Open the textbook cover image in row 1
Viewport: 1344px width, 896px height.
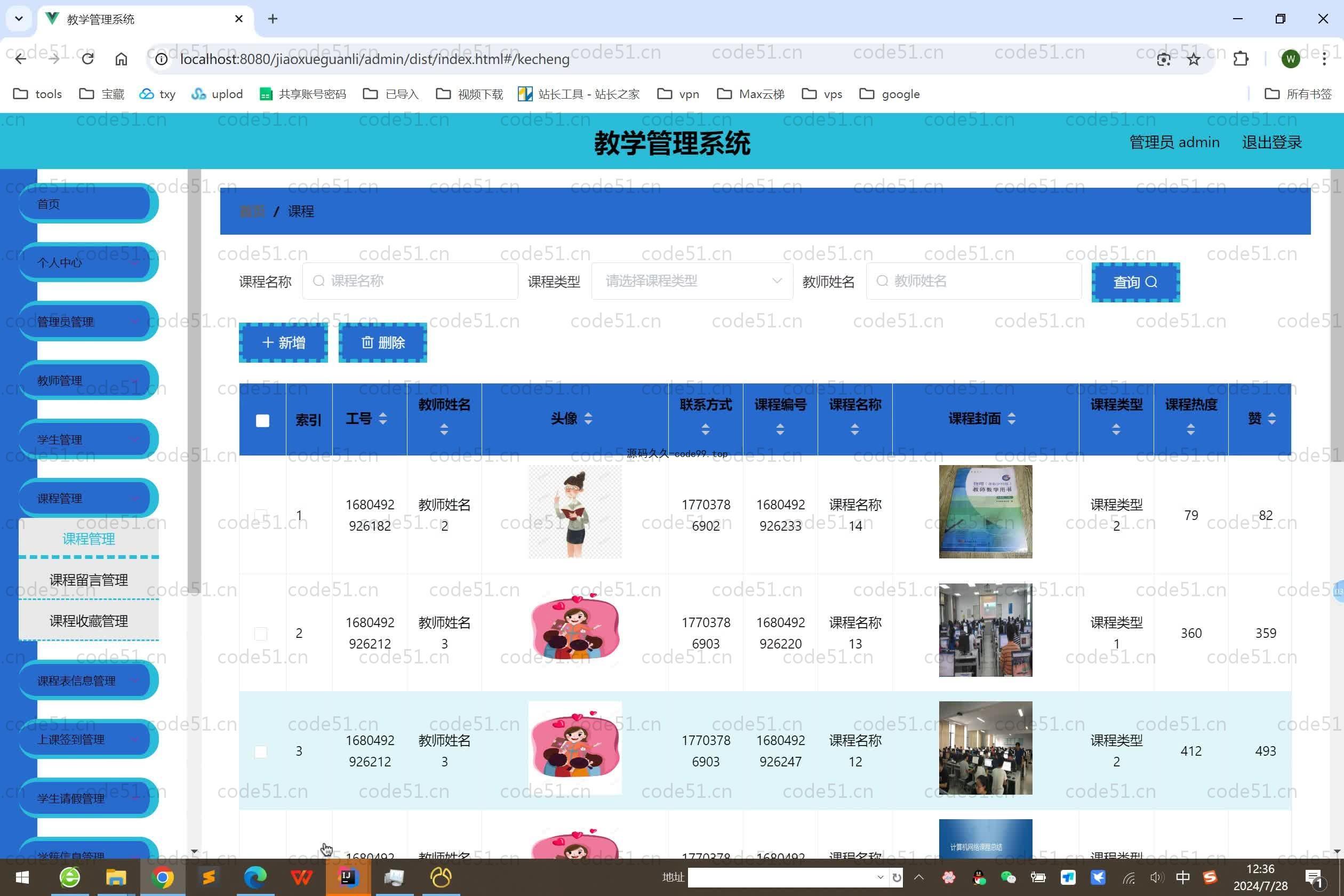985,511
